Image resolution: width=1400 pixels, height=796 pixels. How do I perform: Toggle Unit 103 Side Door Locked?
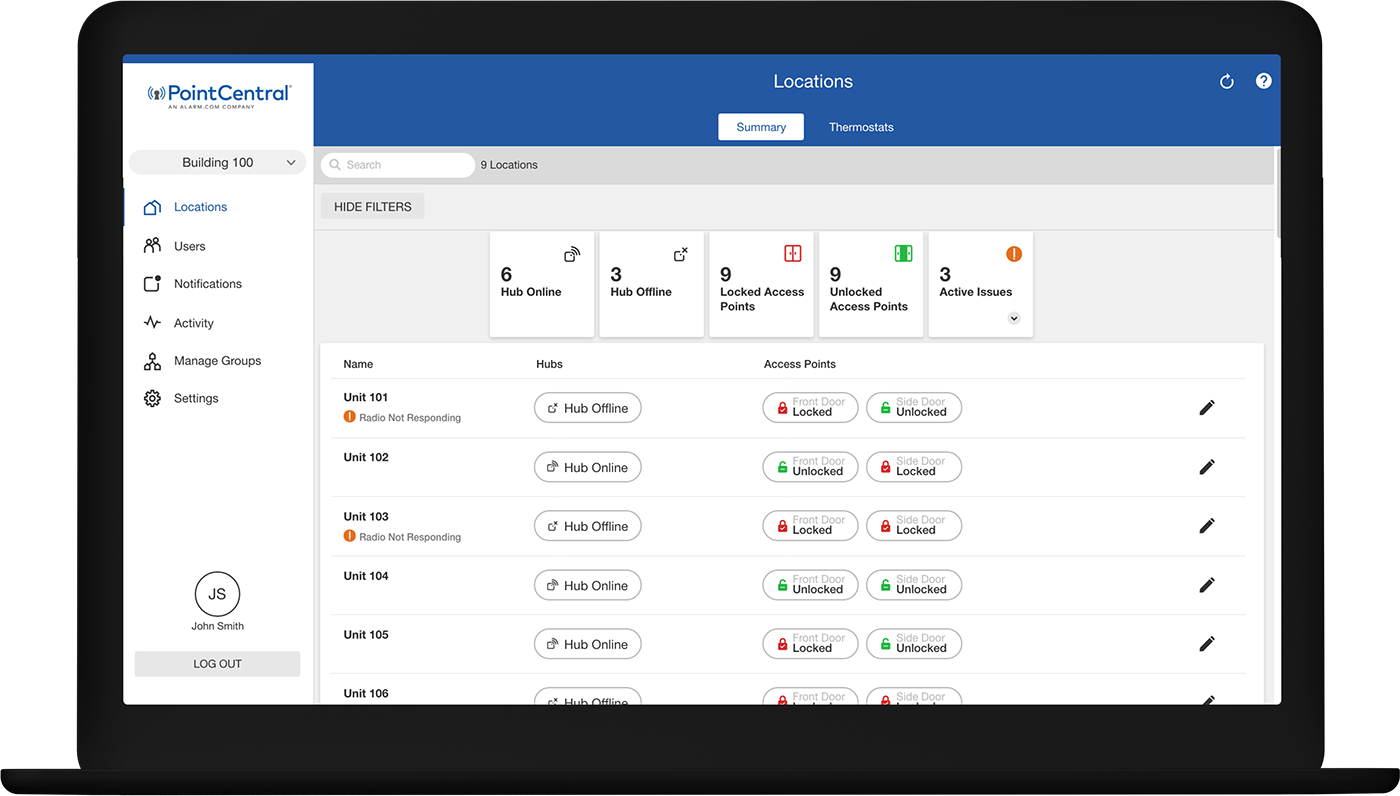[x=914, y=526]
